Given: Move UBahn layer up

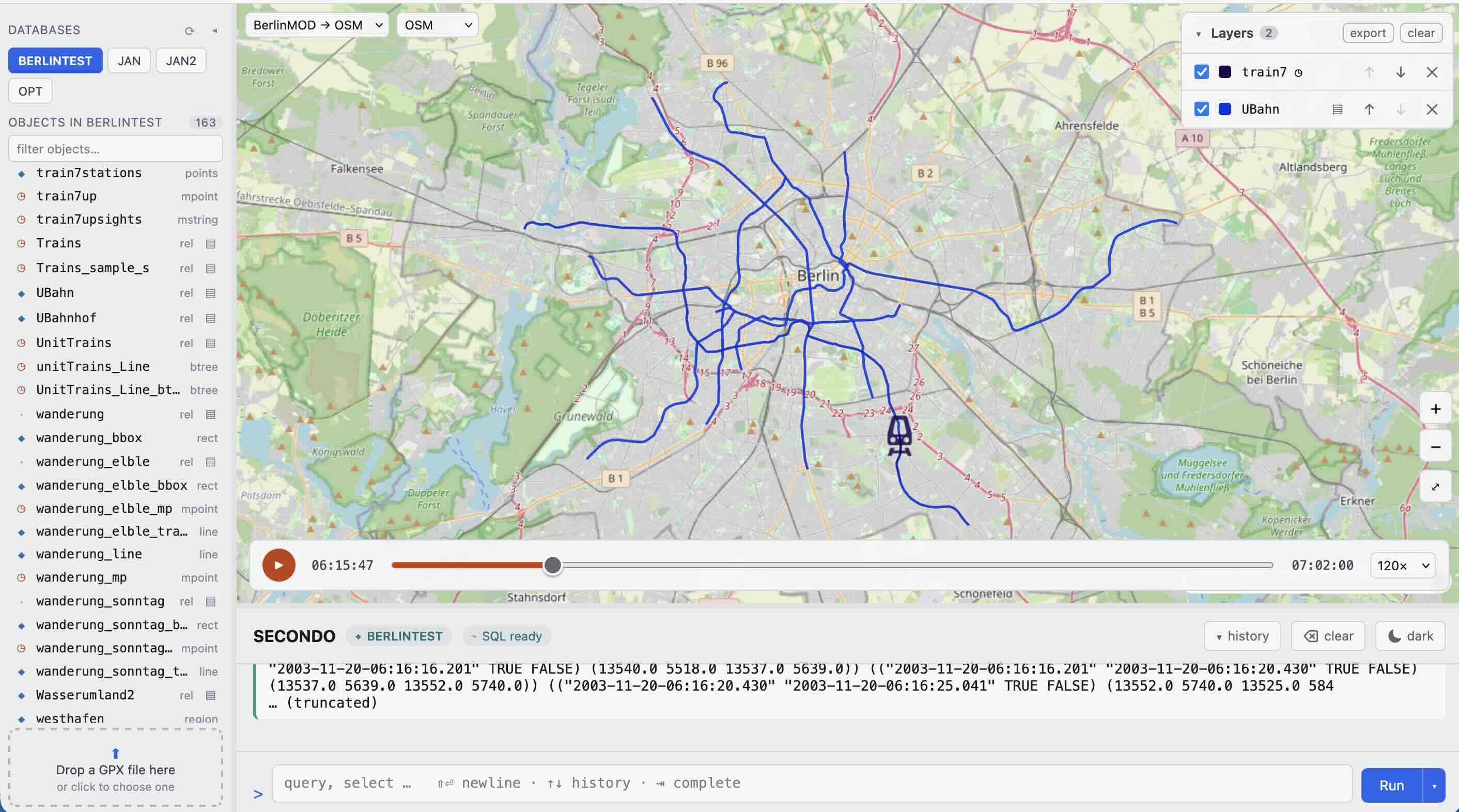Looking at the screenshot, I should [1369, 110].
